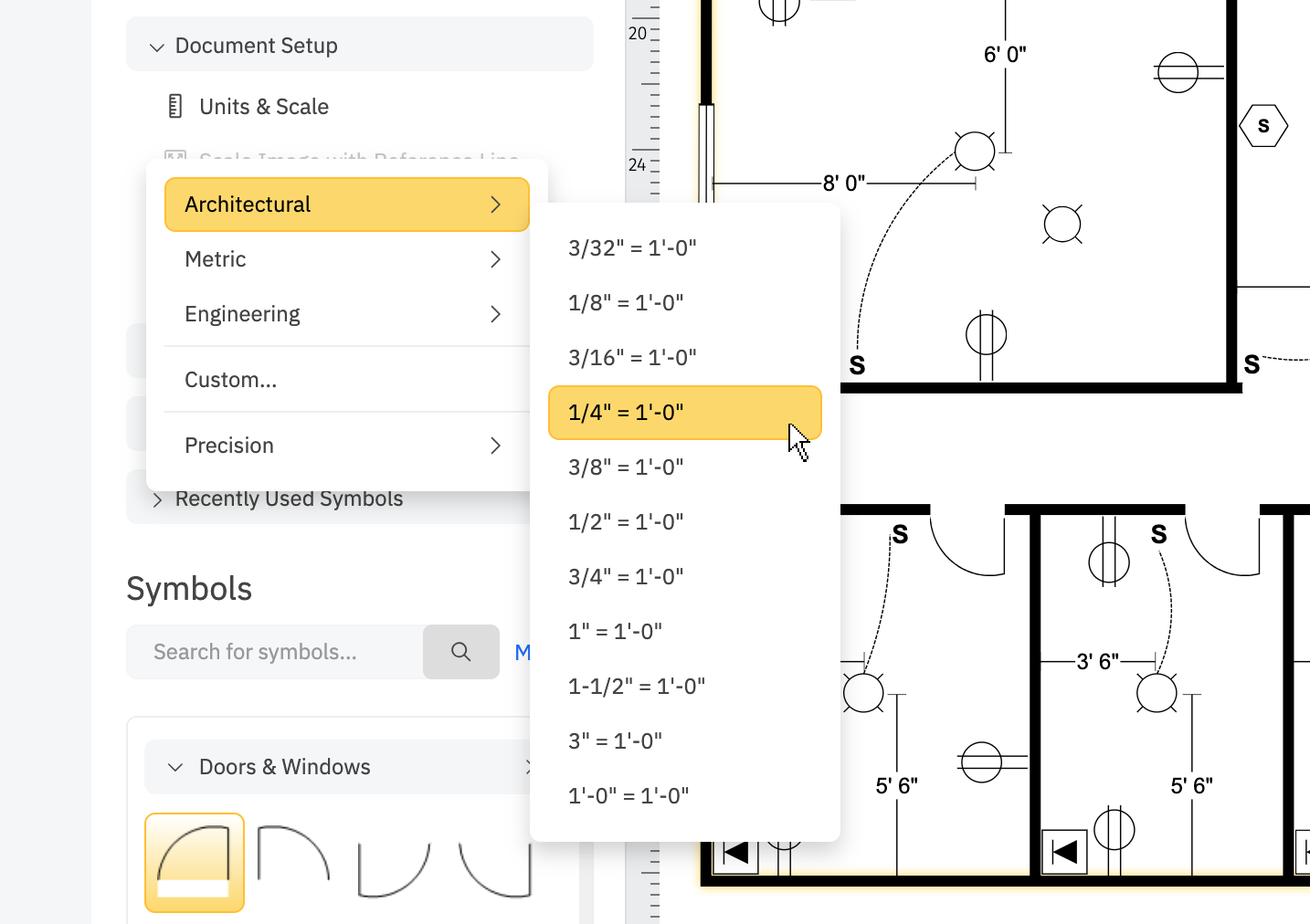This screenshot has height=924, width=1310.
Task: Choose the 3/32" = 1'-0" scale
Action: (632, 246)
